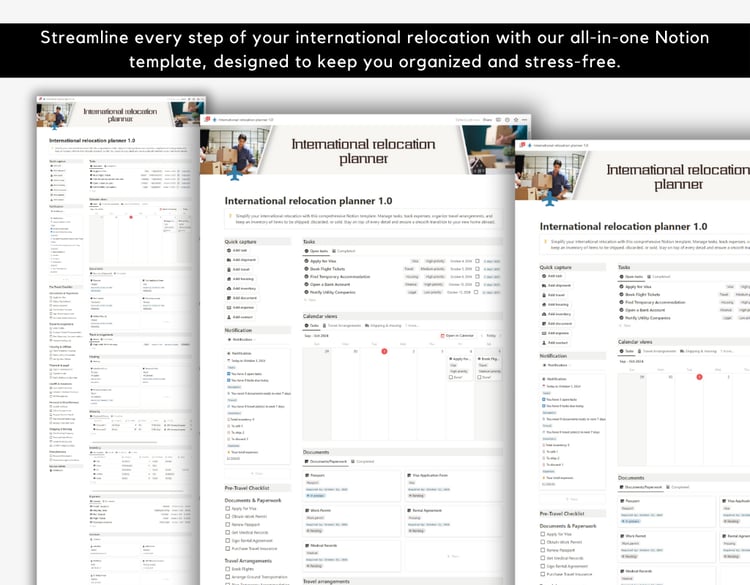Click the Add shipment truck icon in middle window
The height and width of the screenshot is (585, 750).
(229, 260)
